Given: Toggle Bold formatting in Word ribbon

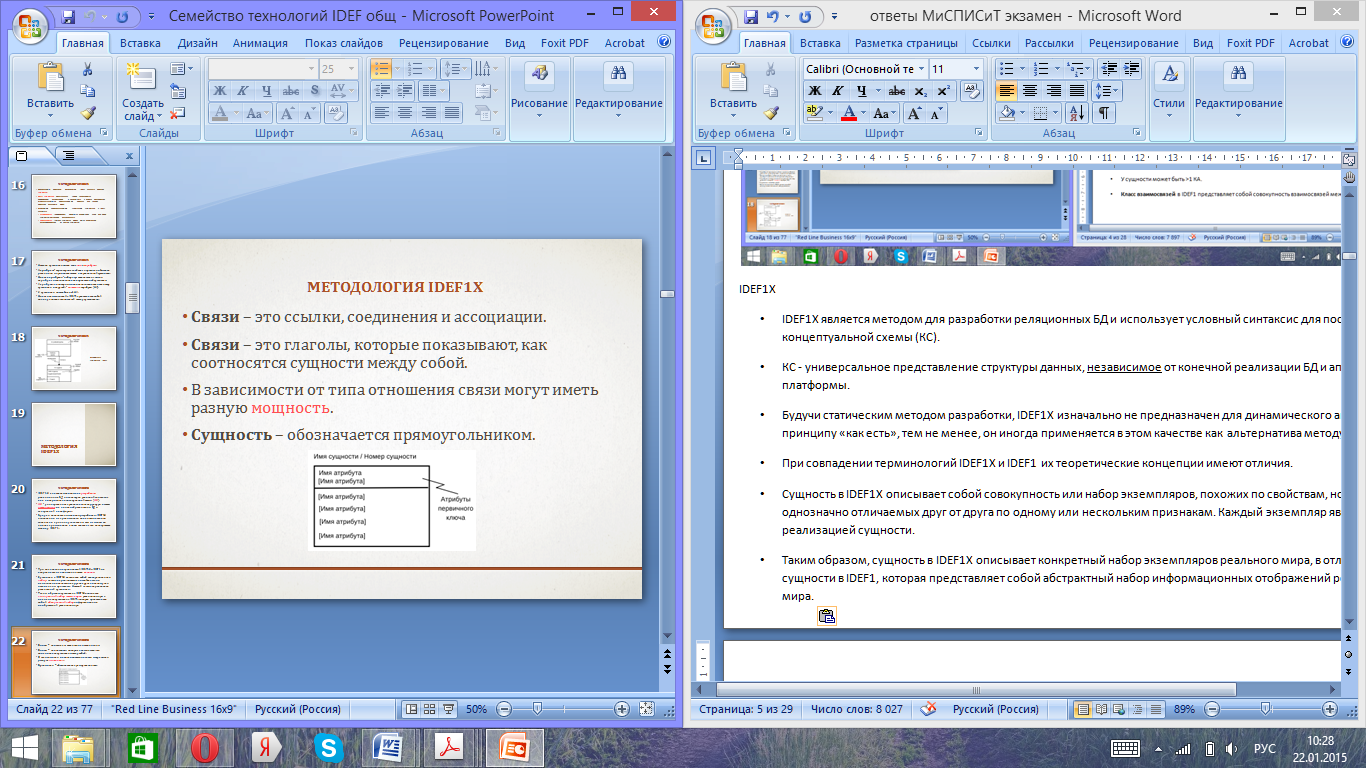Looking at the screenshot, I should [815, 91].
